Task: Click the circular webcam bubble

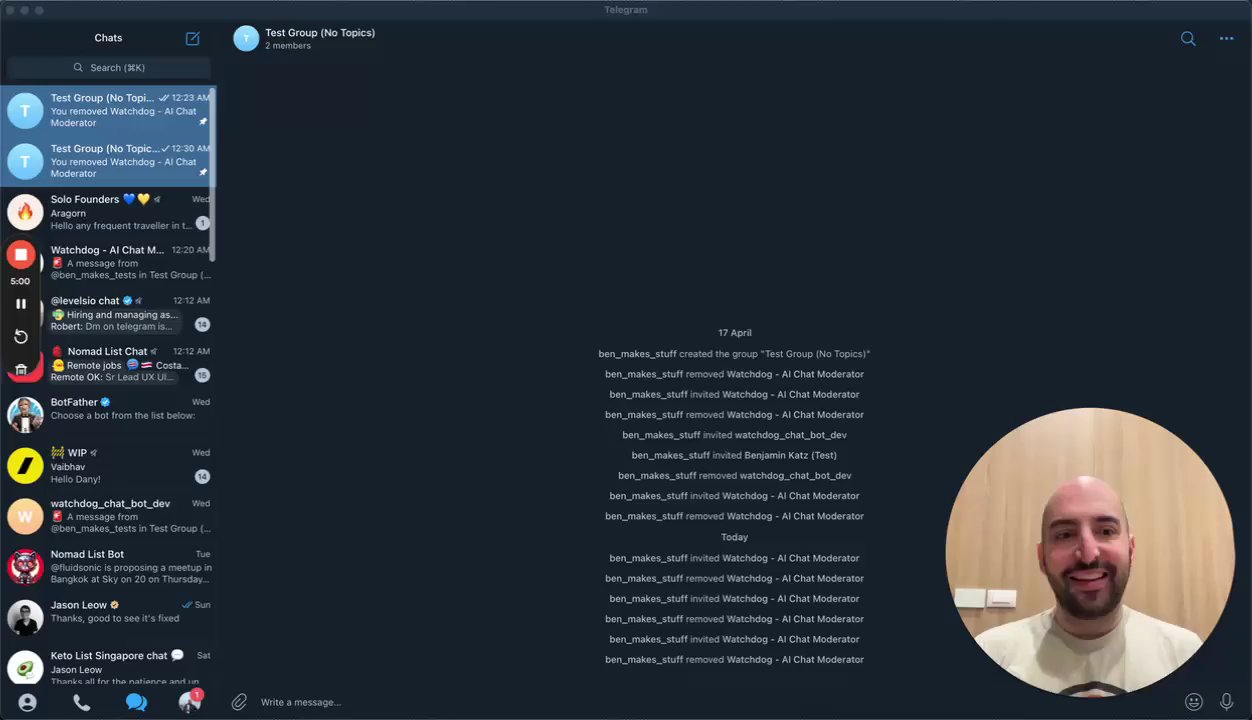Action: tap(1089, 551)
